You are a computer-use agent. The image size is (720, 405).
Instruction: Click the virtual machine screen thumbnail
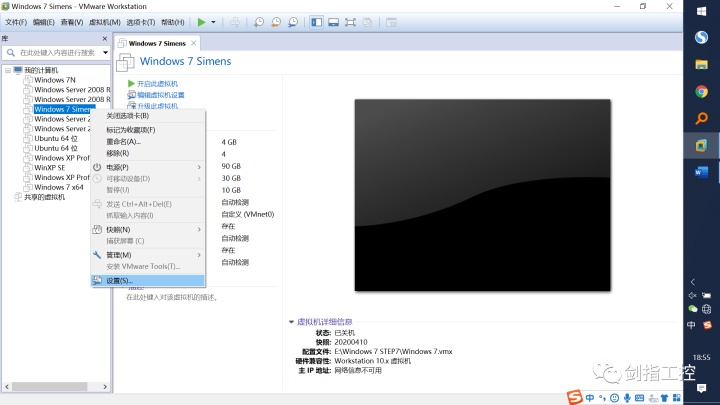pyautogui.click(x=483, y=195)
